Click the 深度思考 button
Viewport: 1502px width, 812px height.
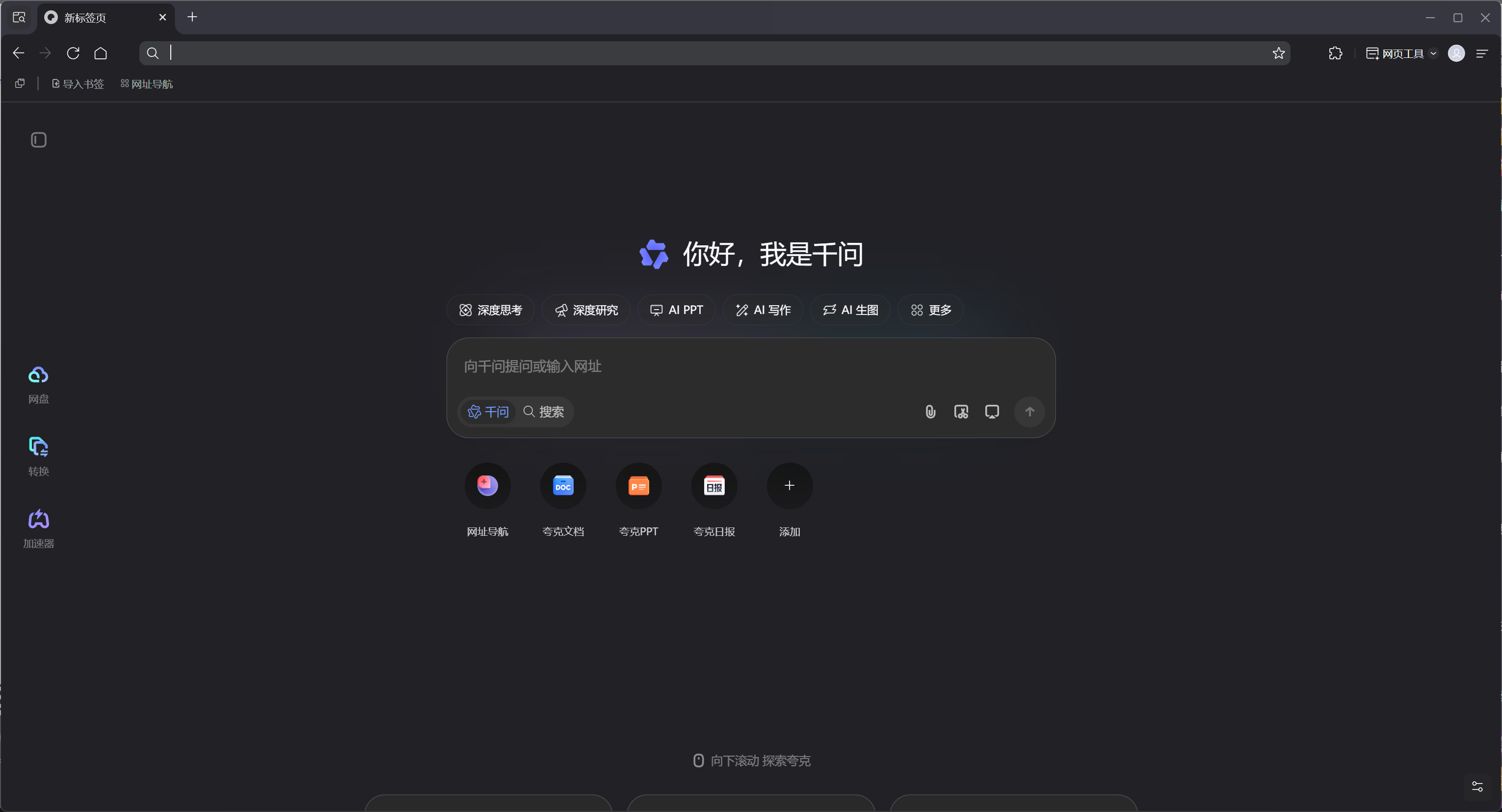pyautogui.click(x=490, y=310)
